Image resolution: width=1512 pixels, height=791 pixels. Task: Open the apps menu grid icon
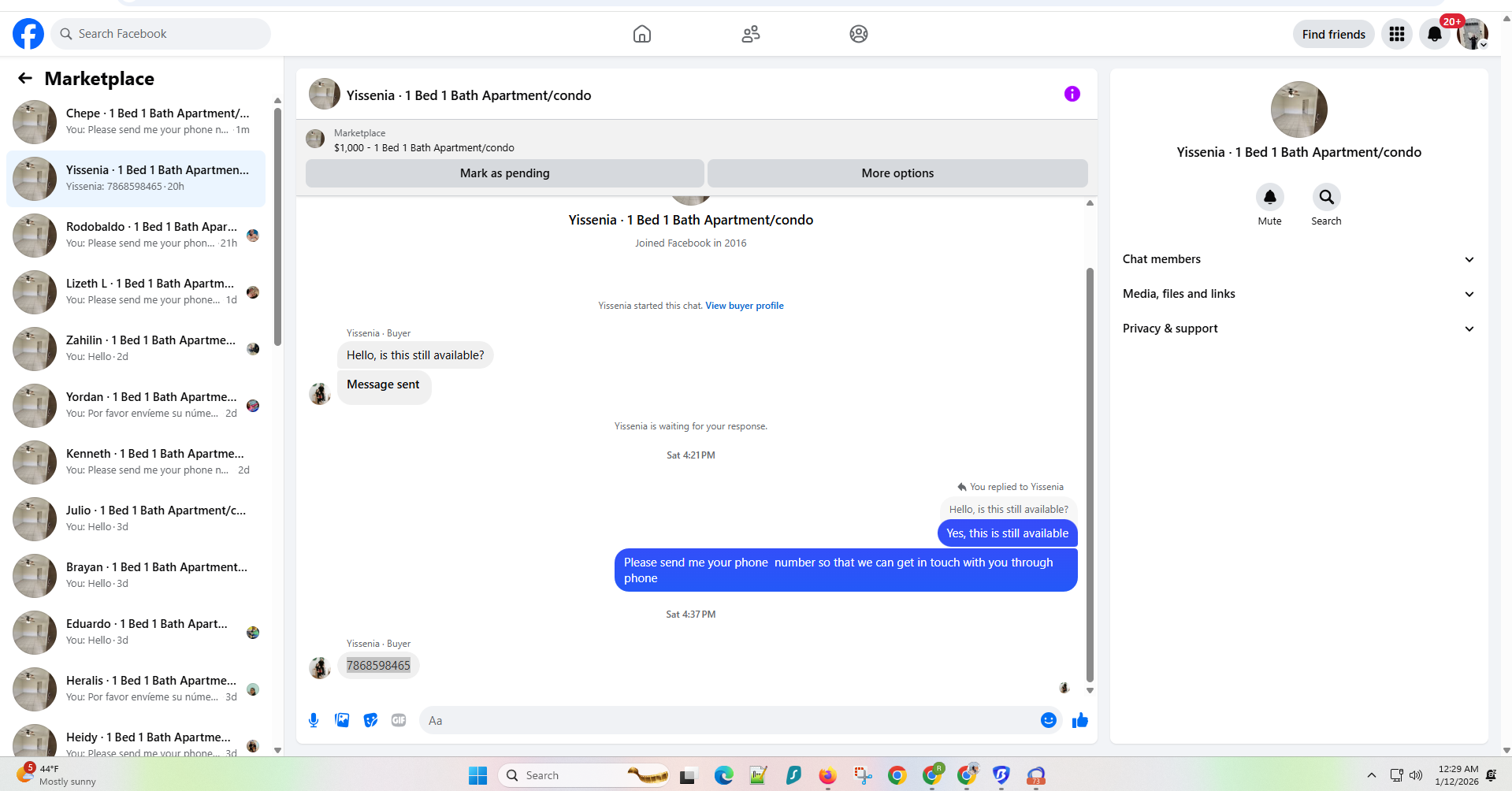[1397, 34]
